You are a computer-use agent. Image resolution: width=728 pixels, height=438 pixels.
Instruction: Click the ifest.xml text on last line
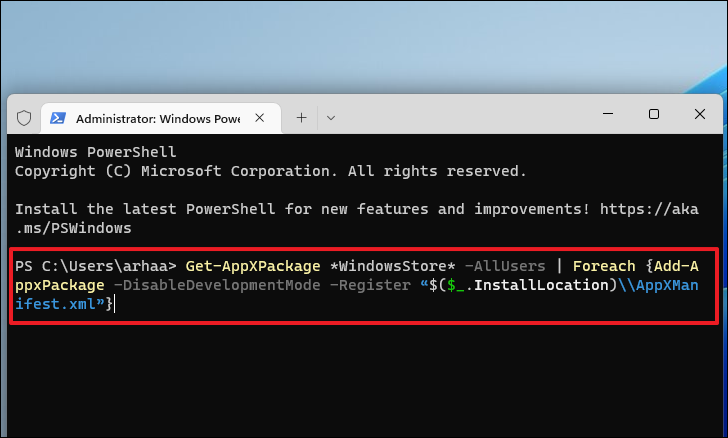coord(55,304)
